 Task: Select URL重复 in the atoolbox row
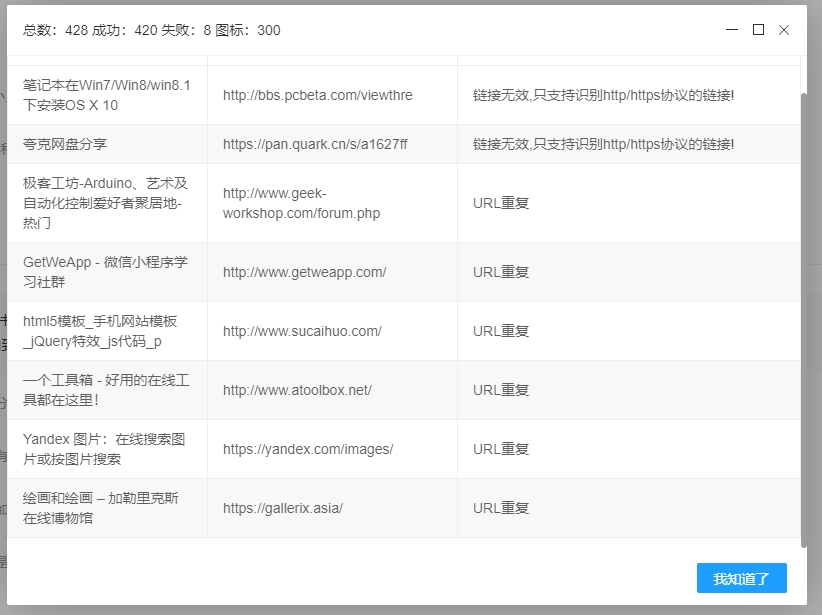coord(501,390)
